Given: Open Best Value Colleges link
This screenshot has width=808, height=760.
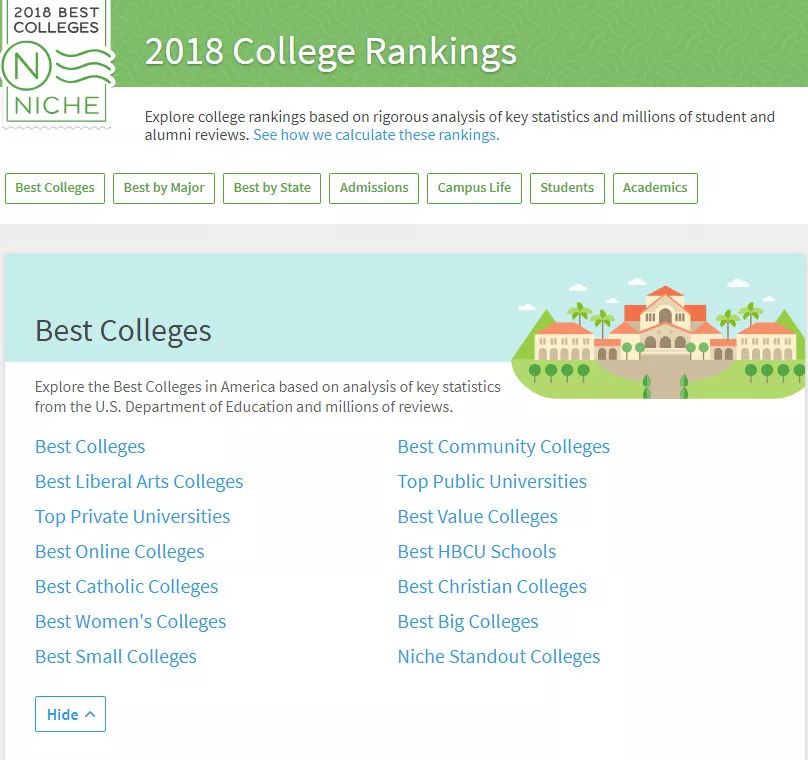Looking at the screenshot, I should point(478,517).
